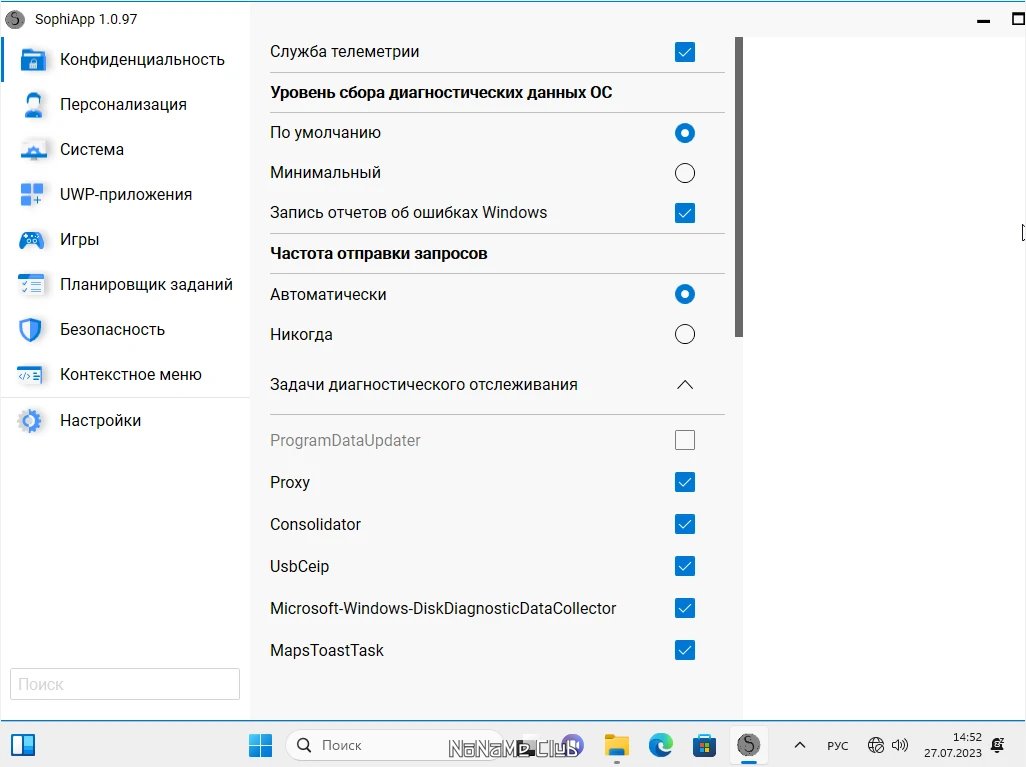
Task: Click the РУС language indicator
Action: coord(838,746)
